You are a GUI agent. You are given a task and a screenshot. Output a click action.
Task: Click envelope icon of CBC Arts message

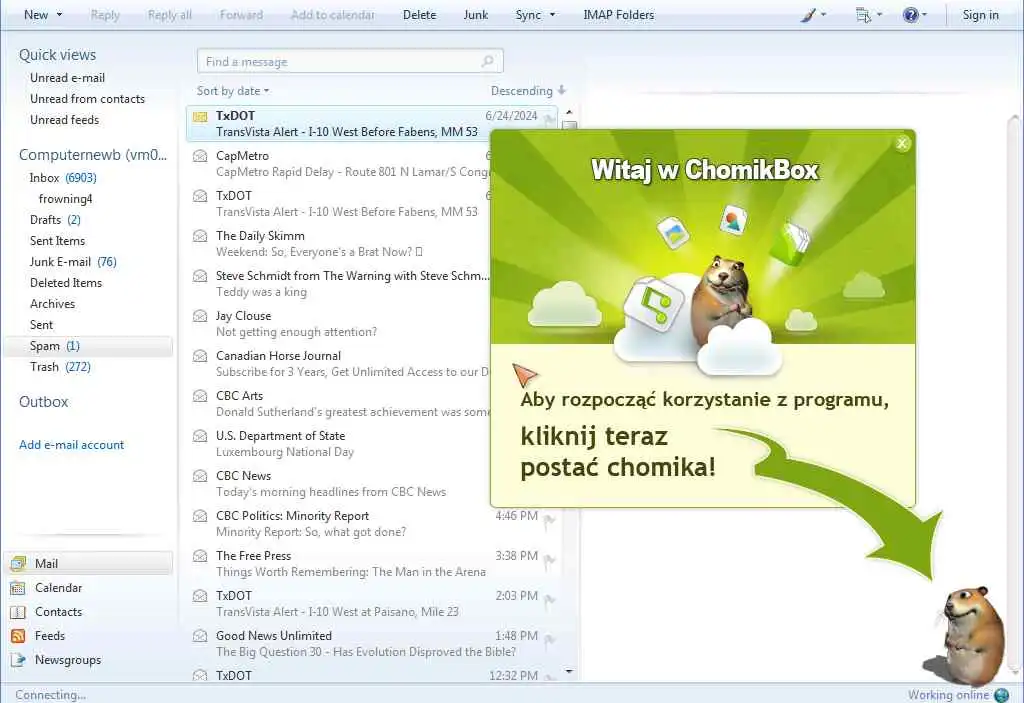(x=200, y=396)
